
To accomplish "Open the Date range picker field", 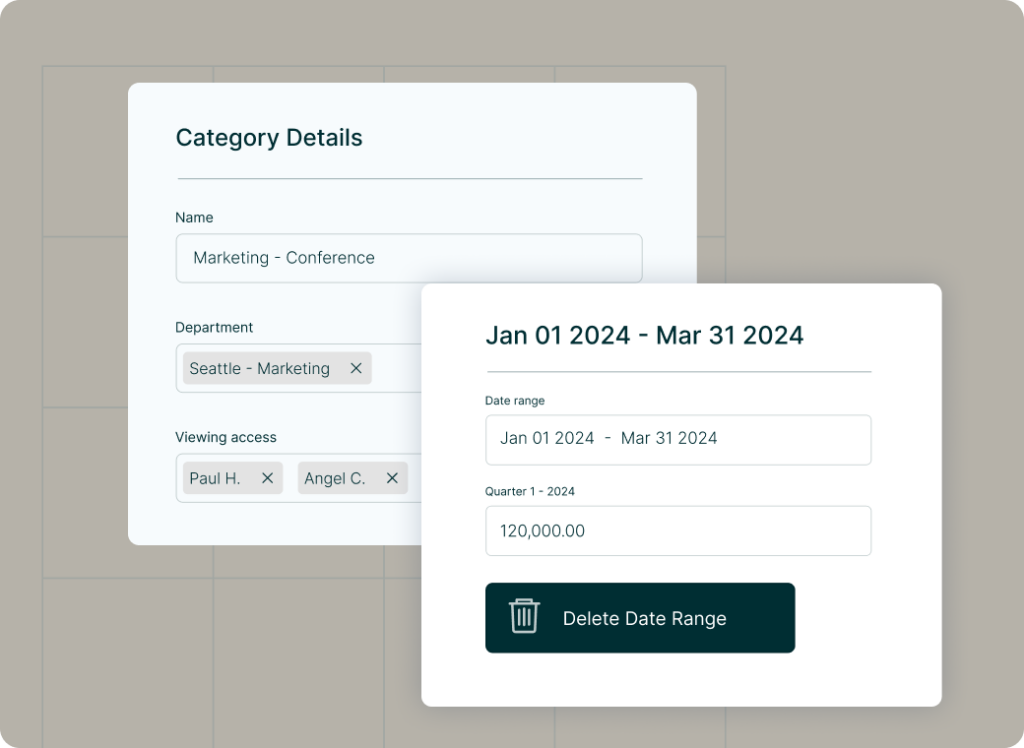I will coord(678,439).
